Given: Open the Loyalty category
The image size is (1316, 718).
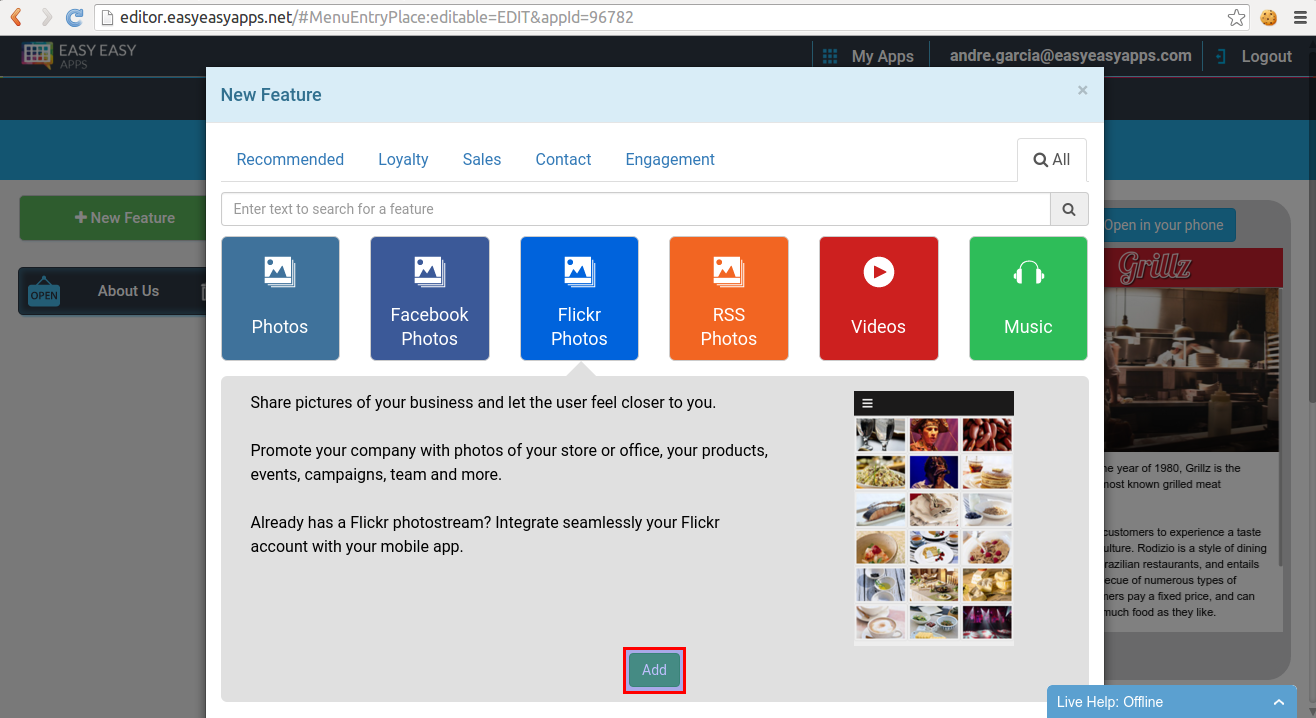Looking at the screenshot, I should 403,159.
